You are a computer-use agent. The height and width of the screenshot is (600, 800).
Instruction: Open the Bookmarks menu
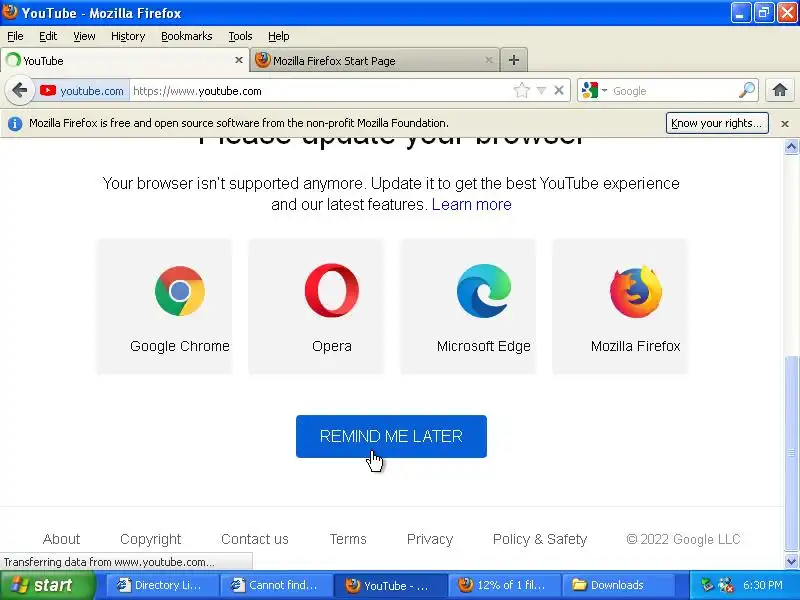point(187,36)
